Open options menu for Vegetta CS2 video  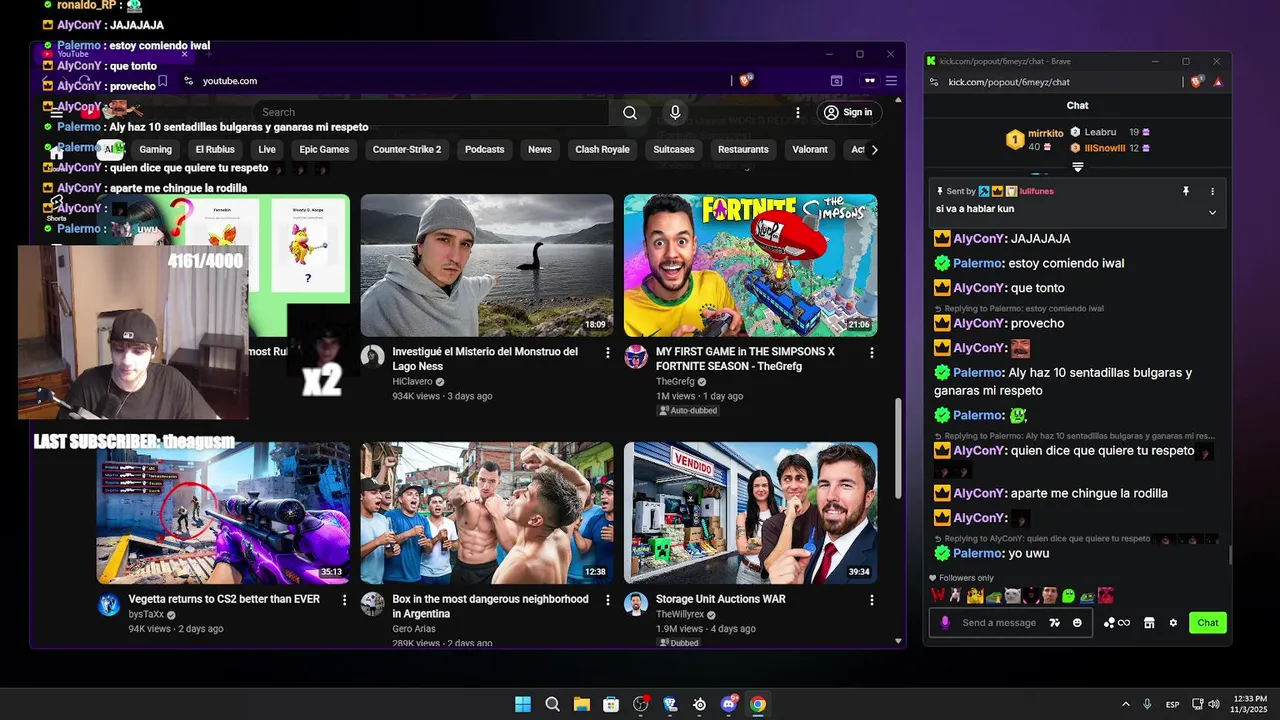tap(345, 600)
